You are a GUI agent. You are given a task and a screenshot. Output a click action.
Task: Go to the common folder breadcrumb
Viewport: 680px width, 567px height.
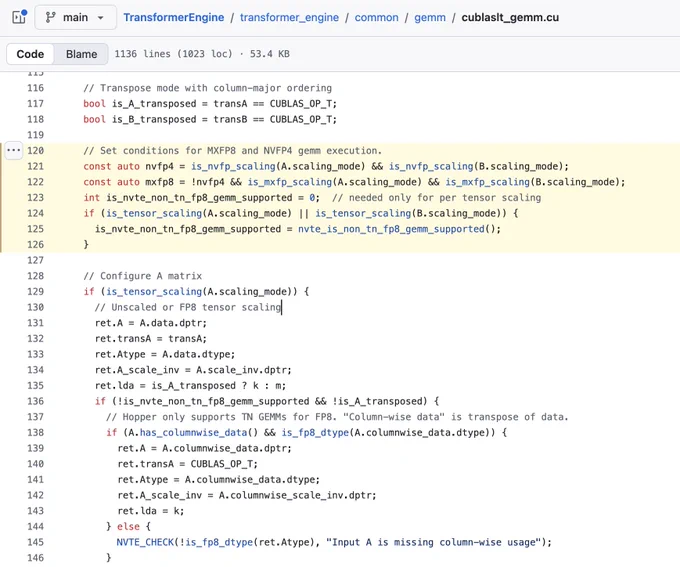(376, 17)
